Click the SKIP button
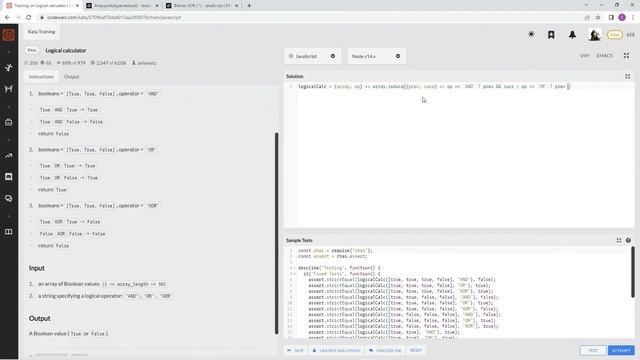Screen dimensions: 640x360 [x=296, y=350]
